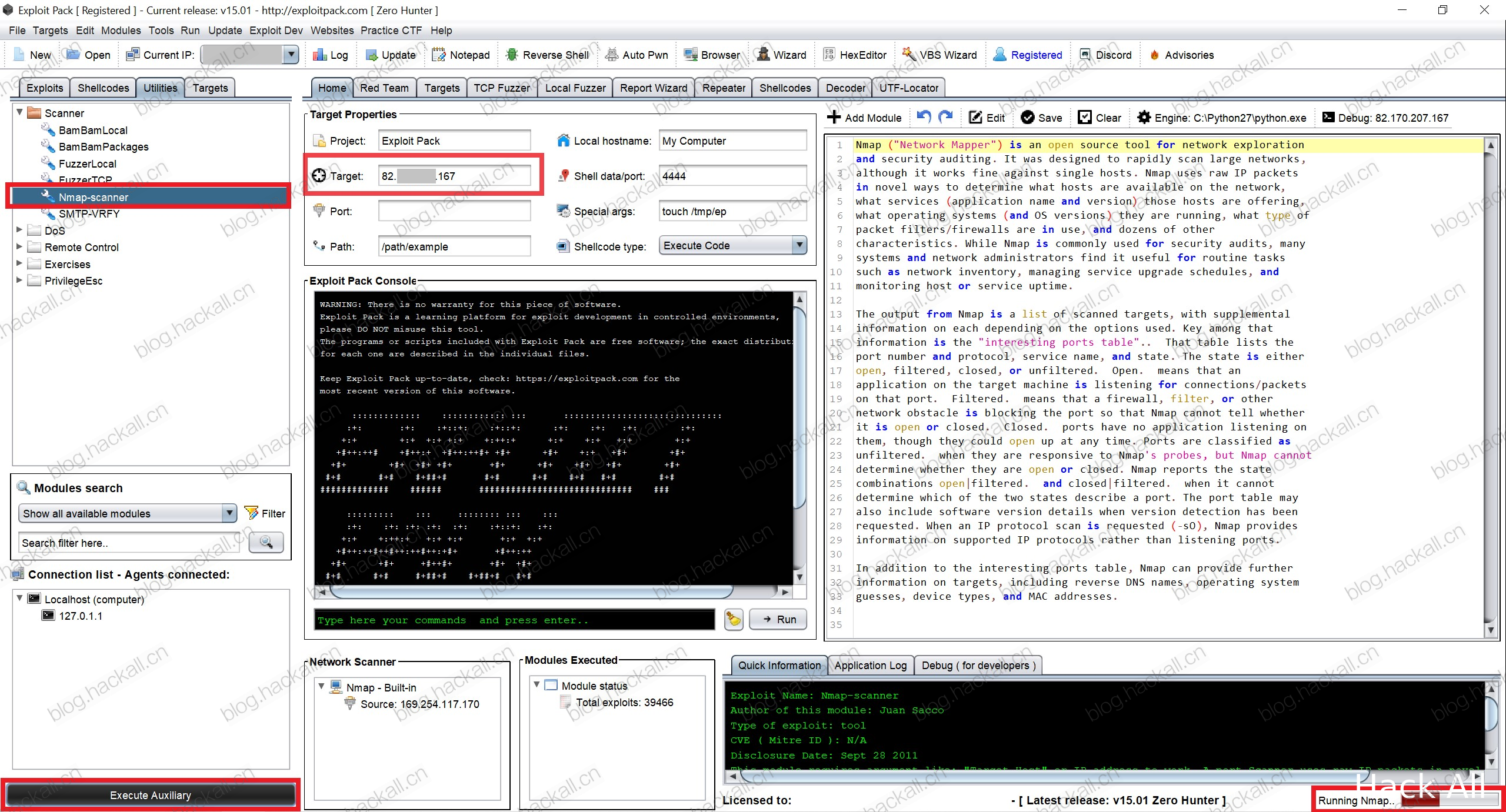Open the Discord link
The image size is (1506, 812).
[x=1105, y=55]
